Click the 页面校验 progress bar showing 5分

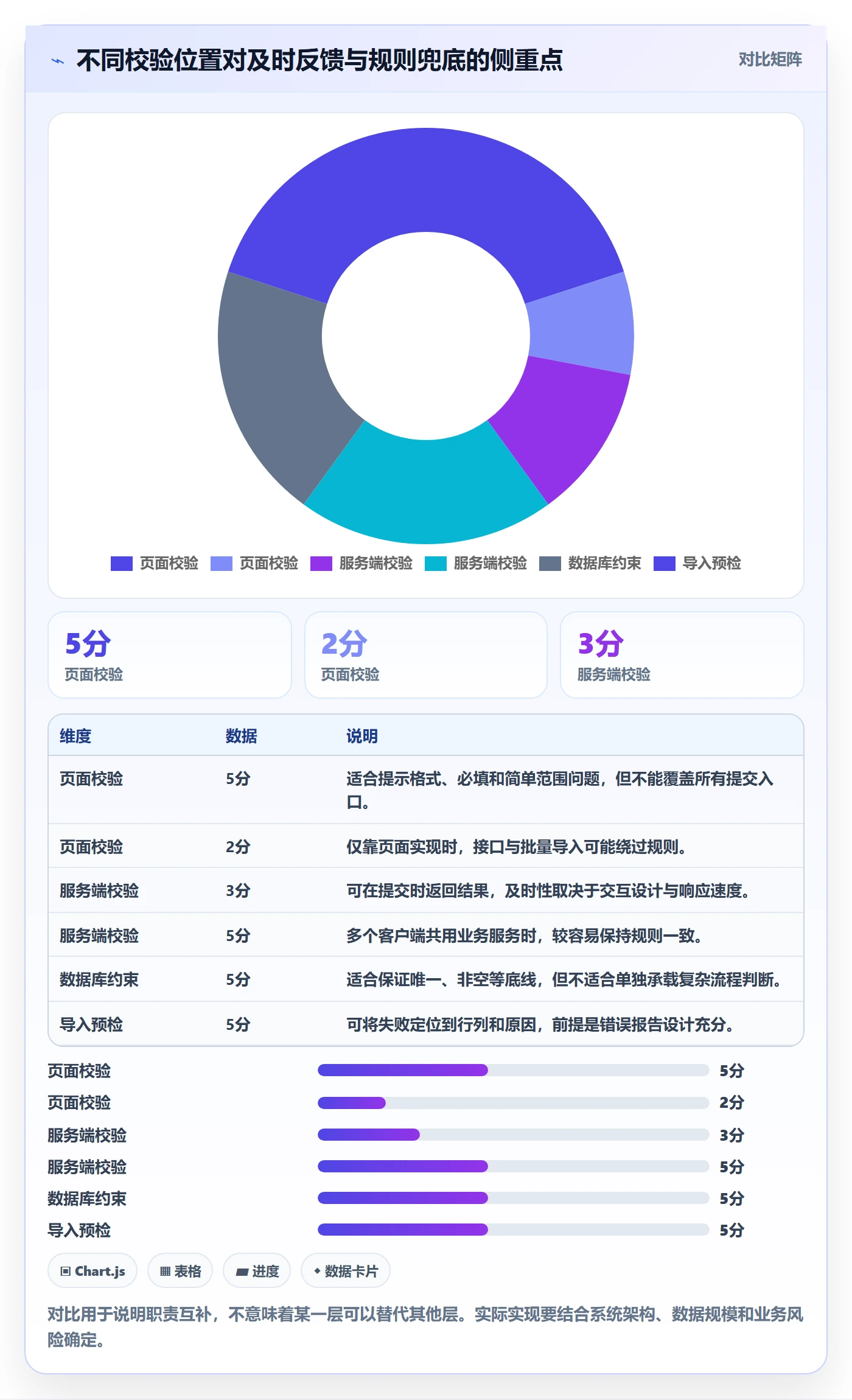tap(513, 1070)
